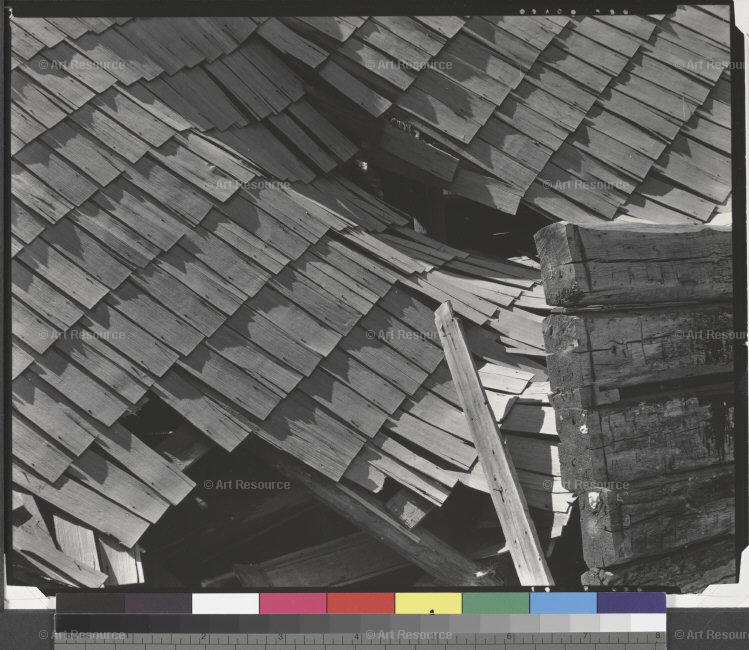Select the white swatch on the color bar
Screen dimensions: 749x650
(x=225, y=603)
